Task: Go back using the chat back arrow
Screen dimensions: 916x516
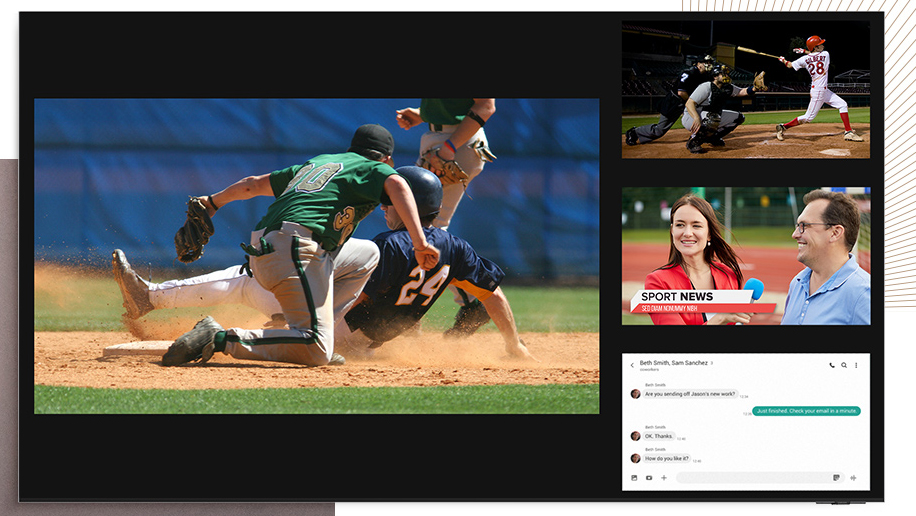Action: coord(632,365)
